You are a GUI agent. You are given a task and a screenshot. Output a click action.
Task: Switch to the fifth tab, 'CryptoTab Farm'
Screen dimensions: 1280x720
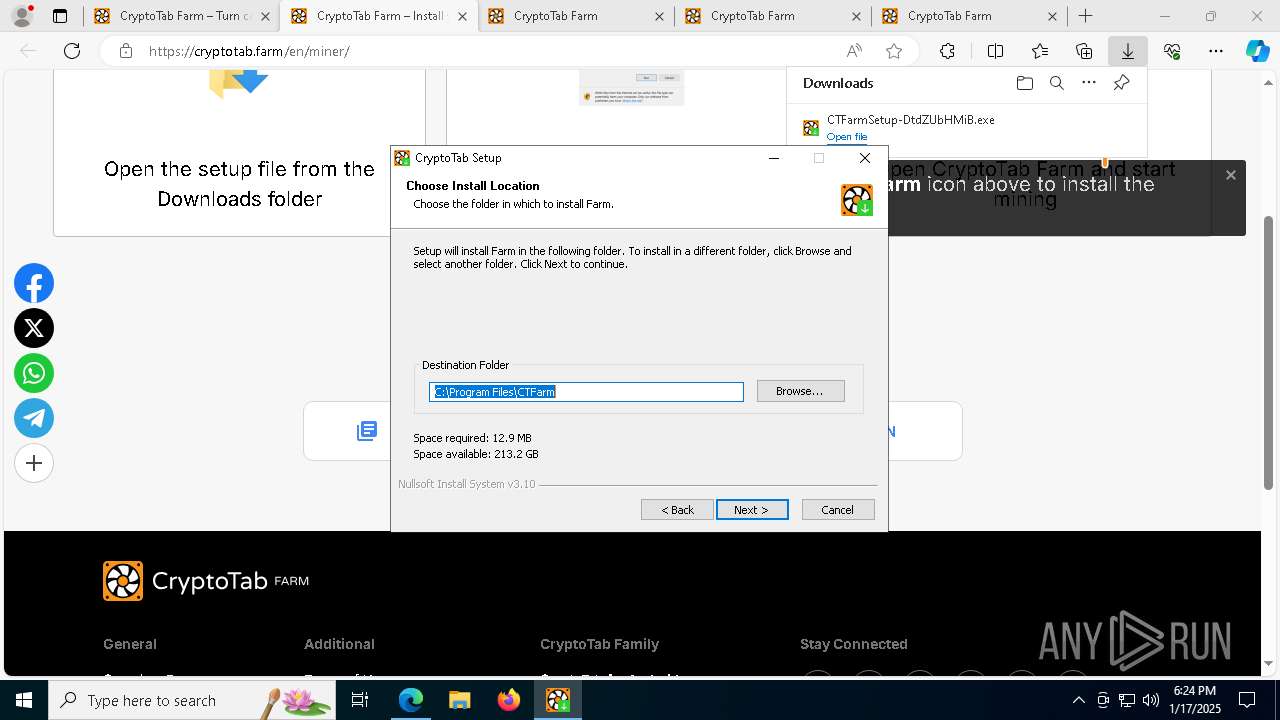[969, 16]
